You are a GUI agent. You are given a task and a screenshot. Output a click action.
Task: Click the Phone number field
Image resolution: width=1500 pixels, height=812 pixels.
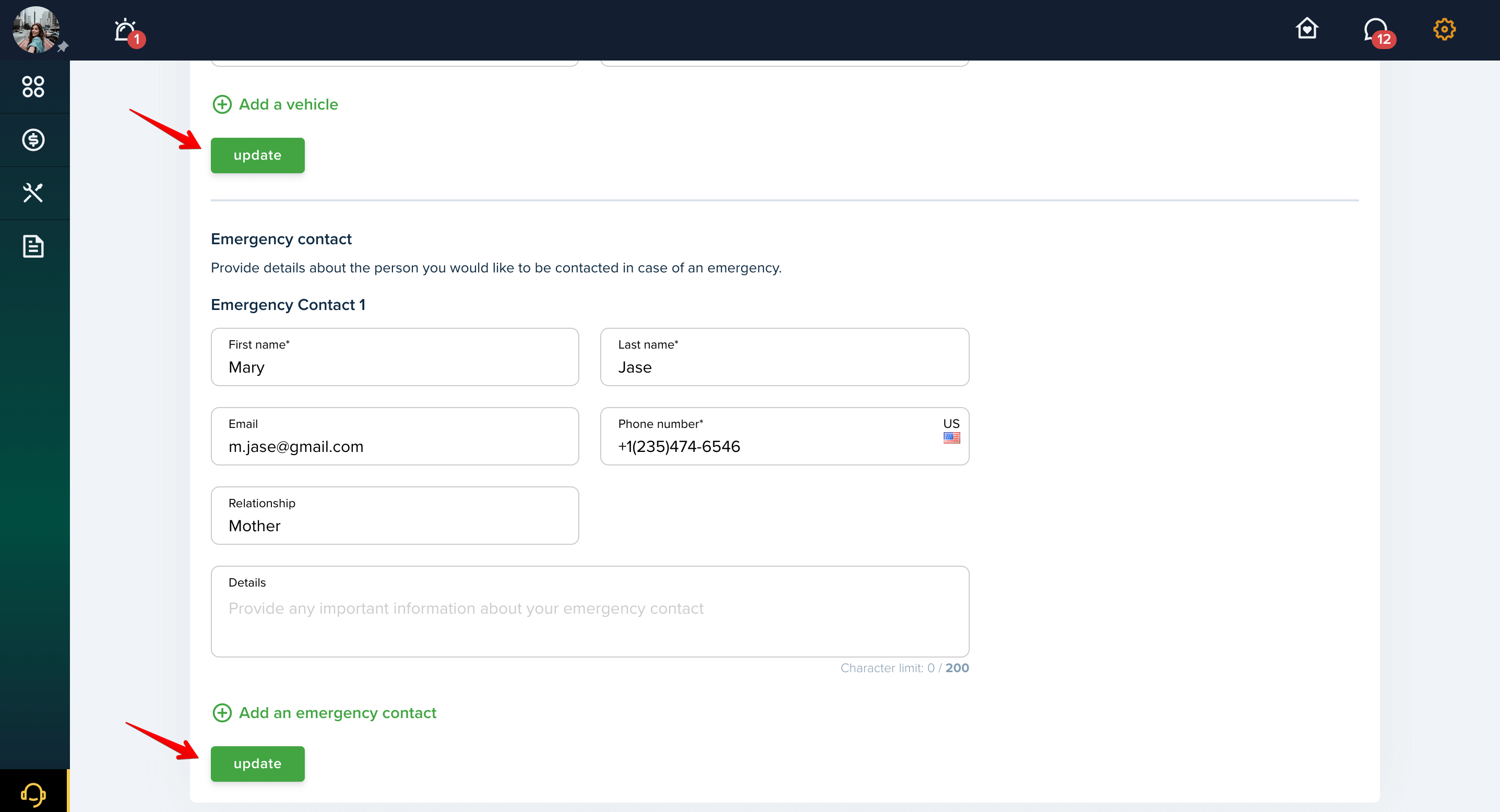point(784,436)
